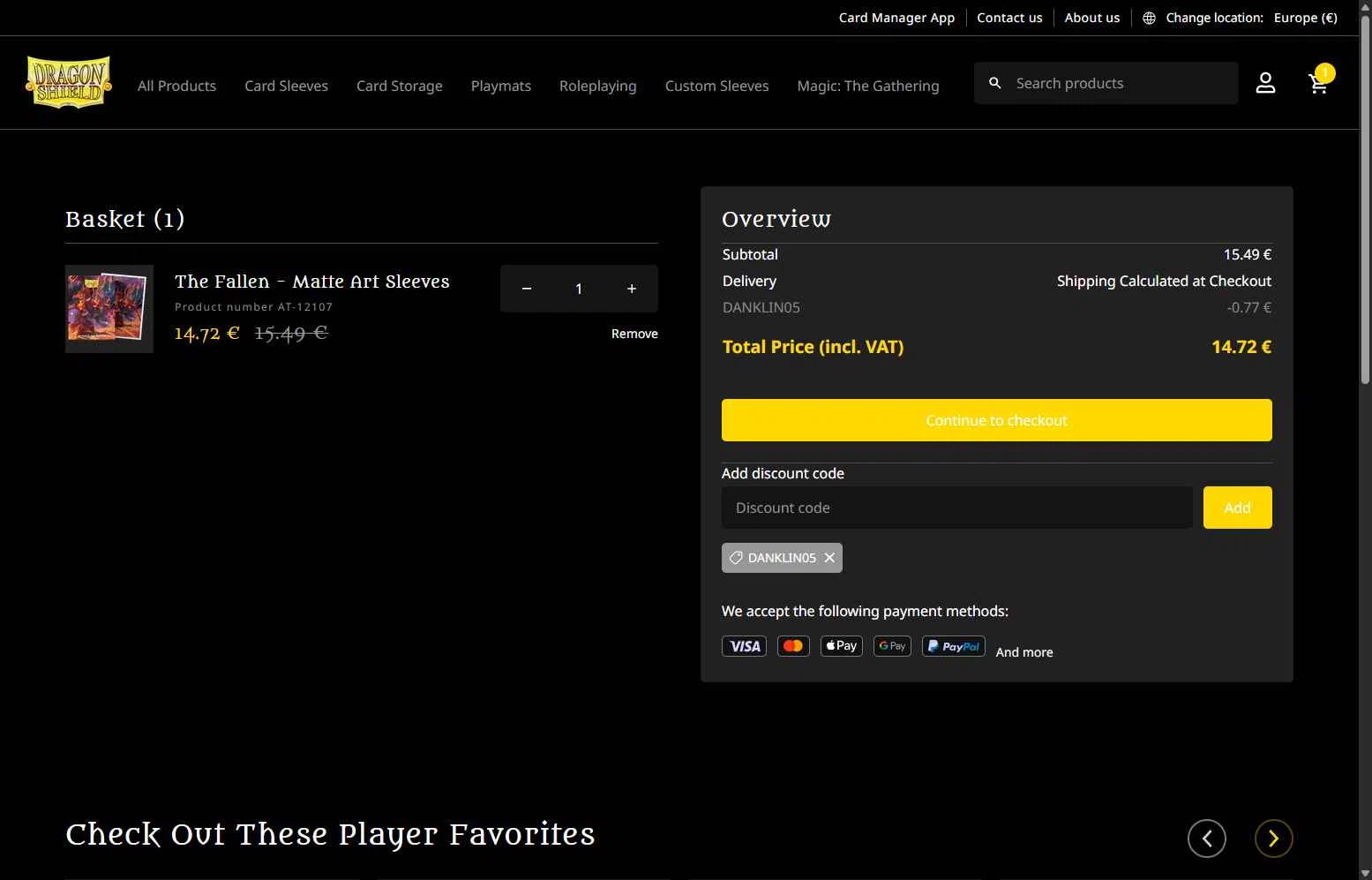Open the user account icon
1372x880 pixels.
click(1265, 83)
